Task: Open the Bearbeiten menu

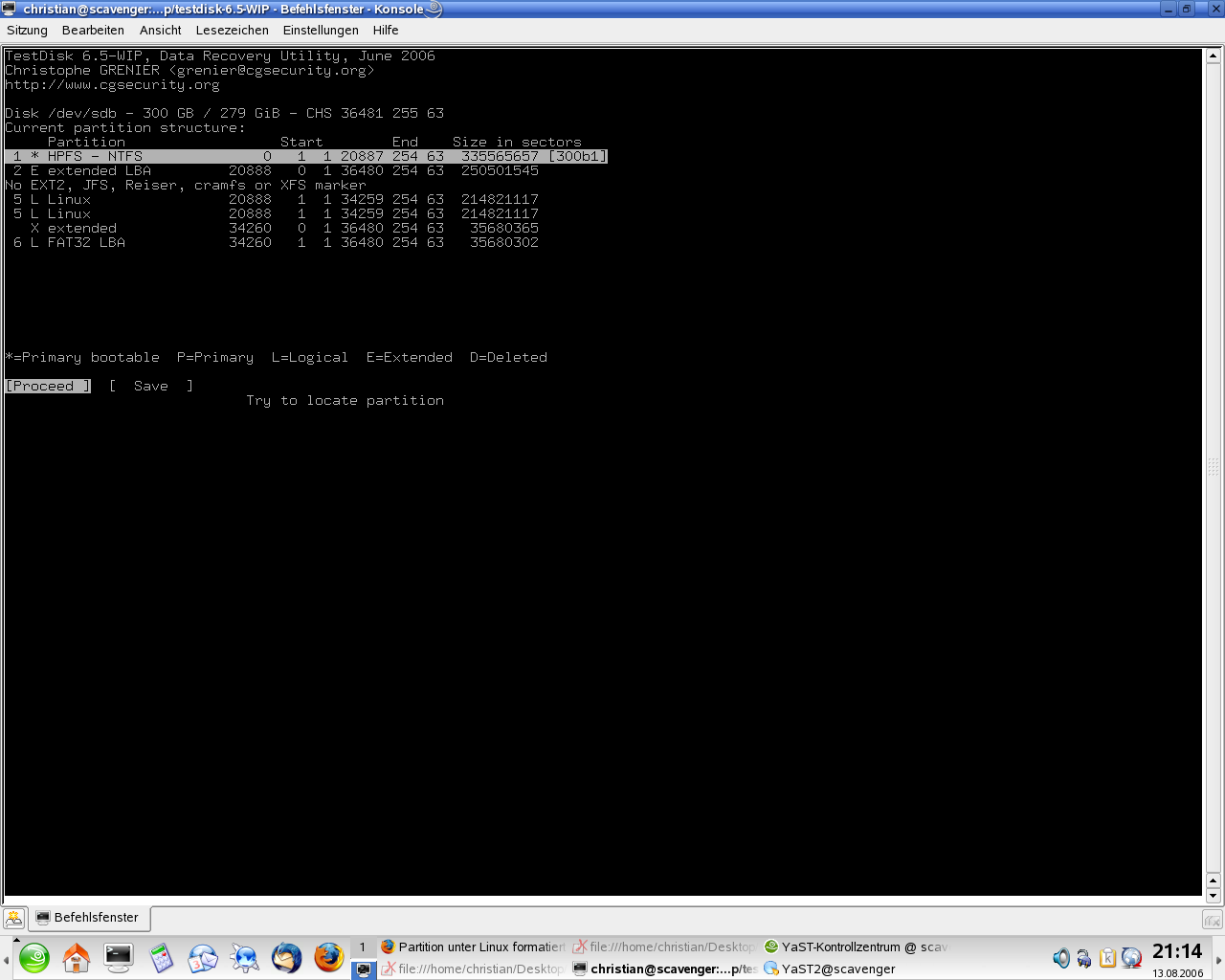Action: tap(93, 31)
